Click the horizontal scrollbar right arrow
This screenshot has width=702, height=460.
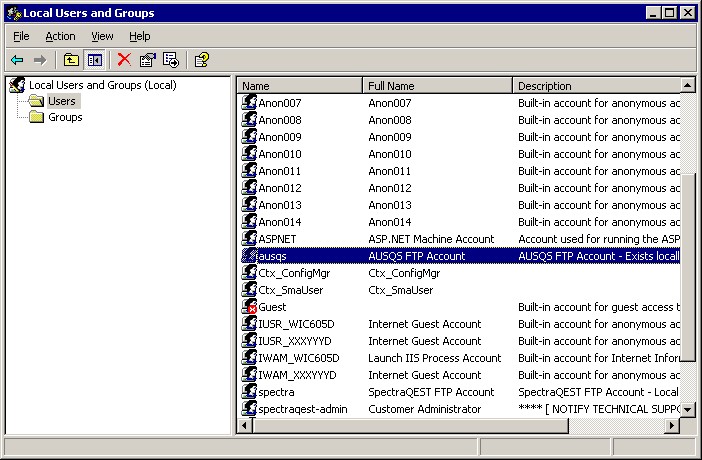click(x=672, y=426)
